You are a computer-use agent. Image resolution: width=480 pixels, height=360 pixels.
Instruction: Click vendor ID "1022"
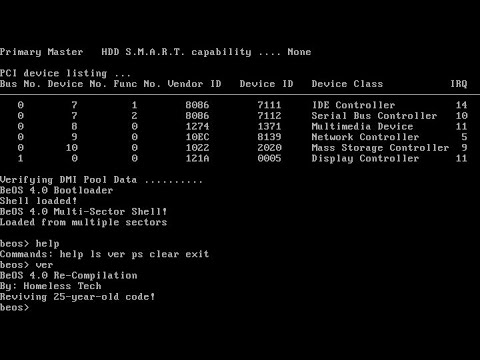tap(197, 148)
